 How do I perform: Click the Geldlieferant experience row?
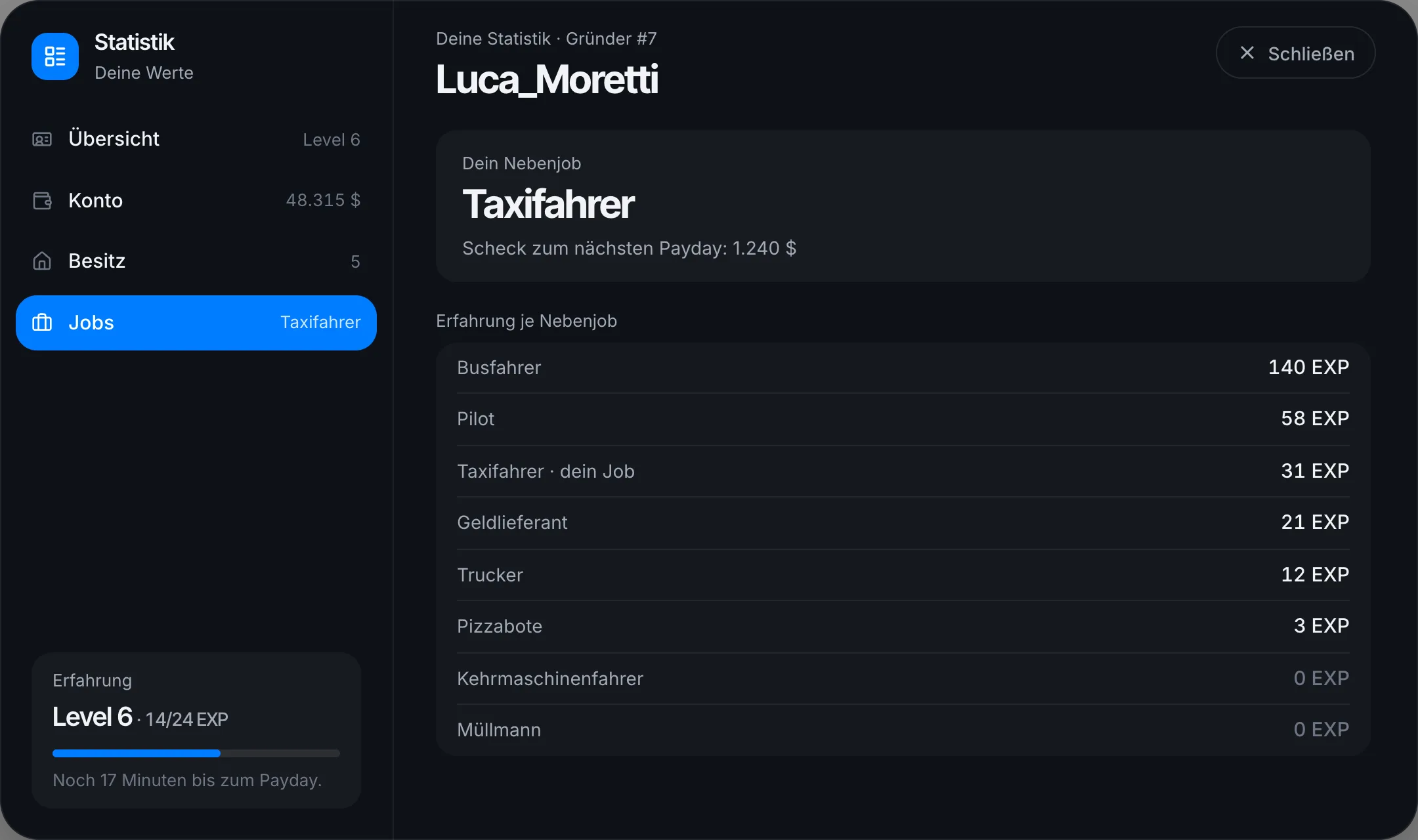tap(903, 522)
